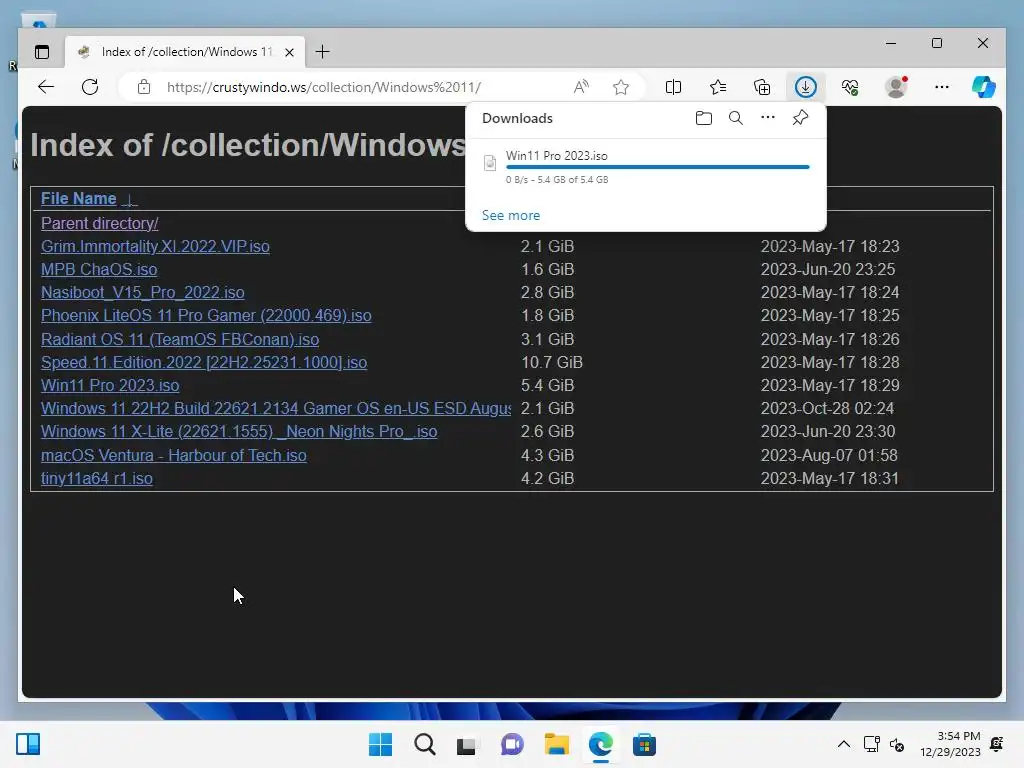Click Microsoft Edge taskbar icon
Viewport: 1024px width, 768px height.
[600, 744]
